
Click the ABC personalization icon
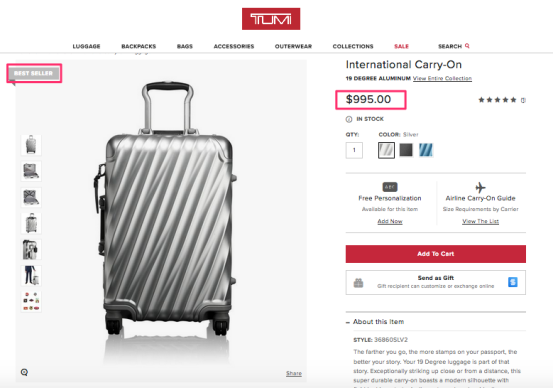(390, 187)
